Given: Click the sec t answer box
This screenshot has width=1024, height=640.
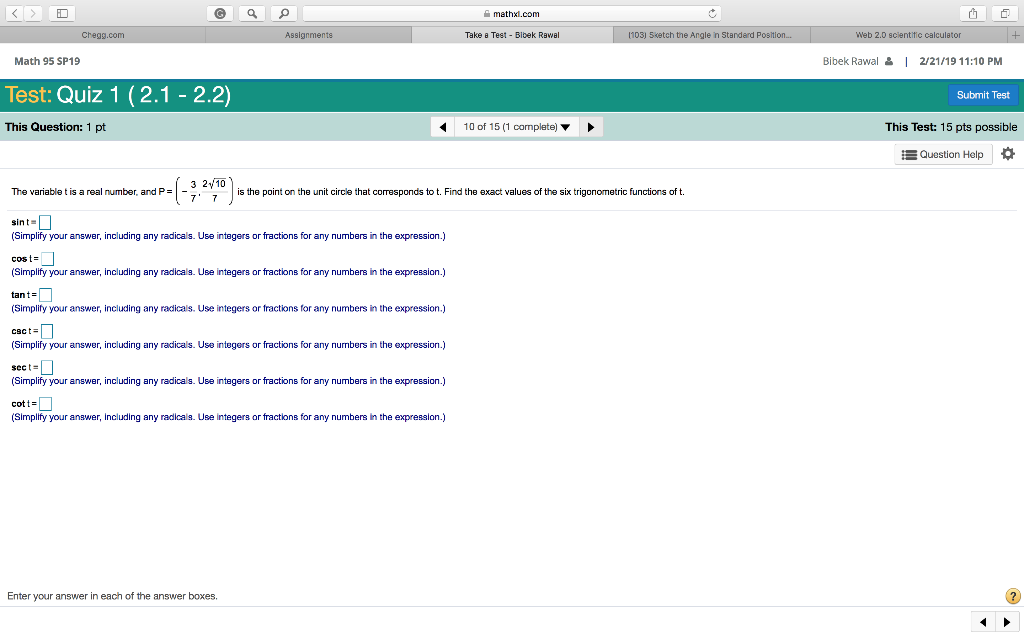Looking at the screenshot, I should pyautogui.click(x=46, y=368).
